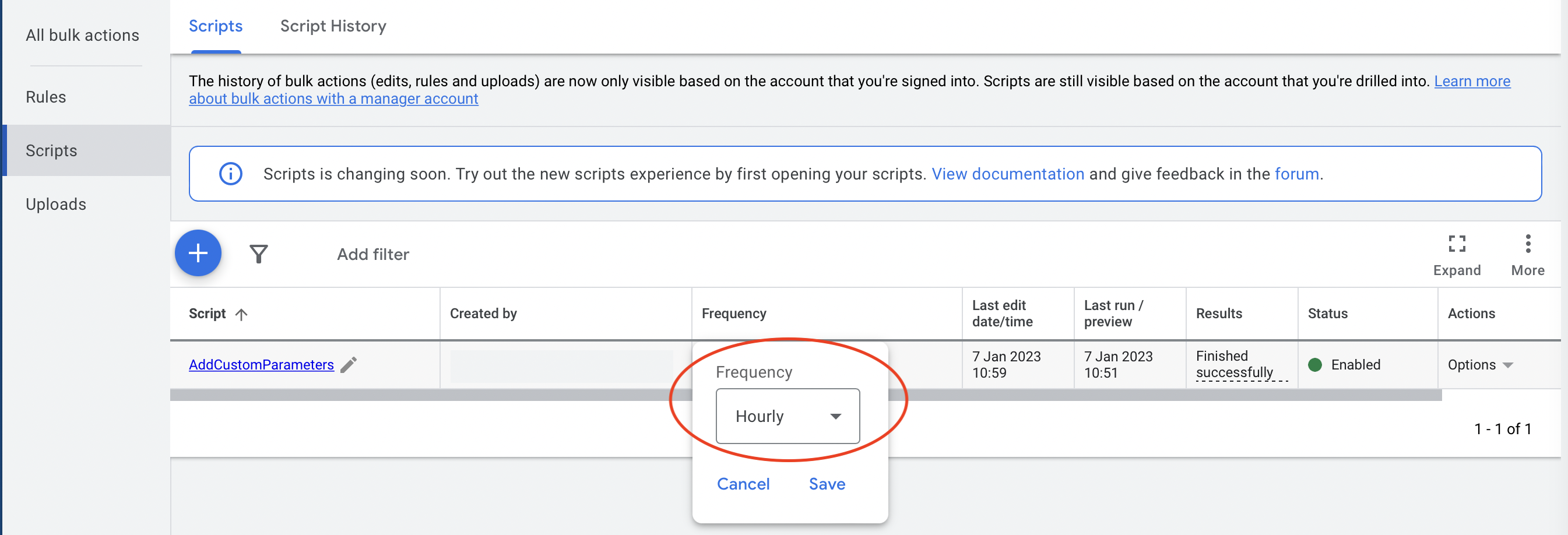This screenshot has height=535, width=1568.
Task: Click the Expand fullscreen icon
Action: coord(1457,244)
